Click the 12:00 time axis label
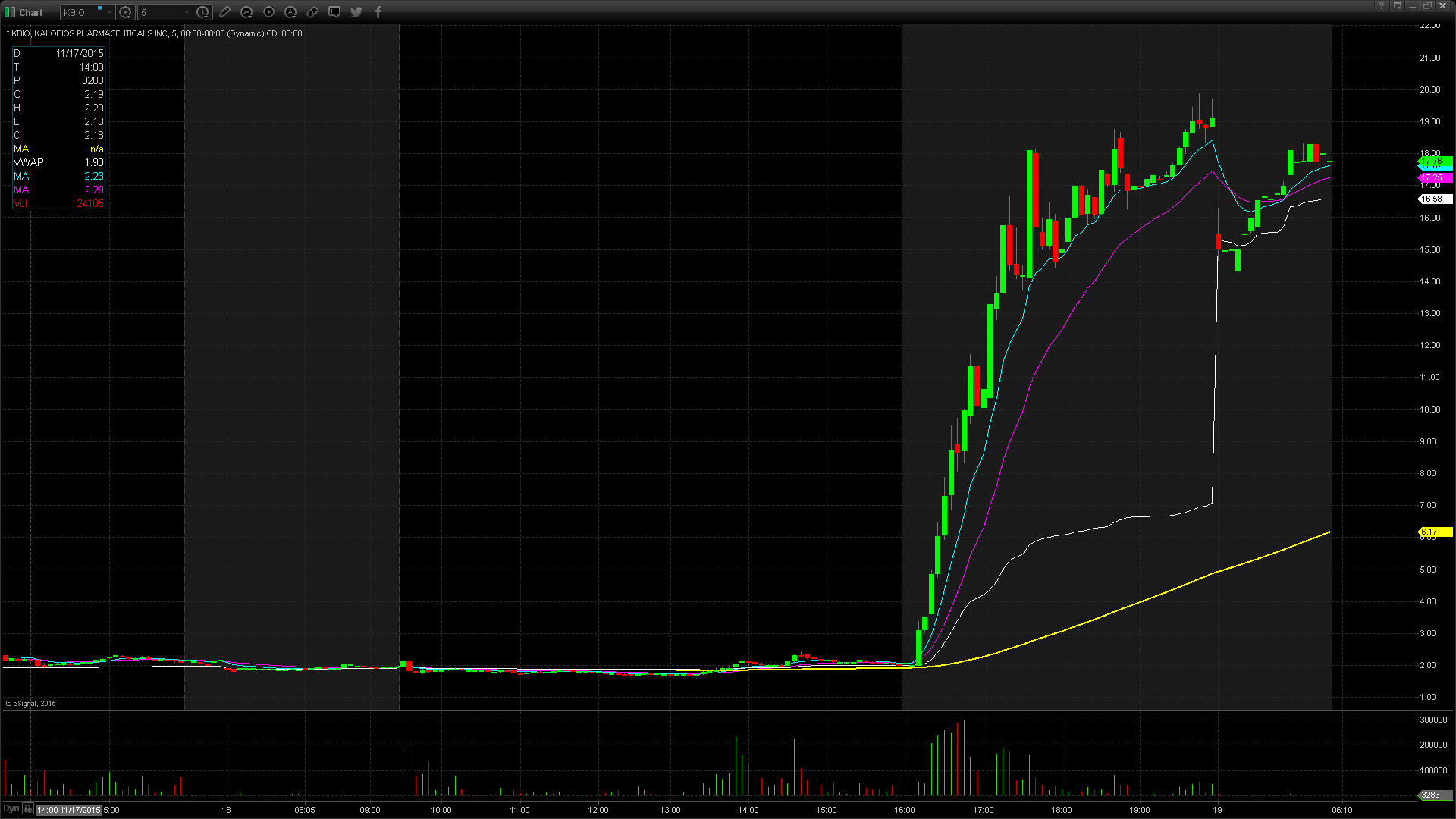1456x819 pixels. tap(598, 810)
